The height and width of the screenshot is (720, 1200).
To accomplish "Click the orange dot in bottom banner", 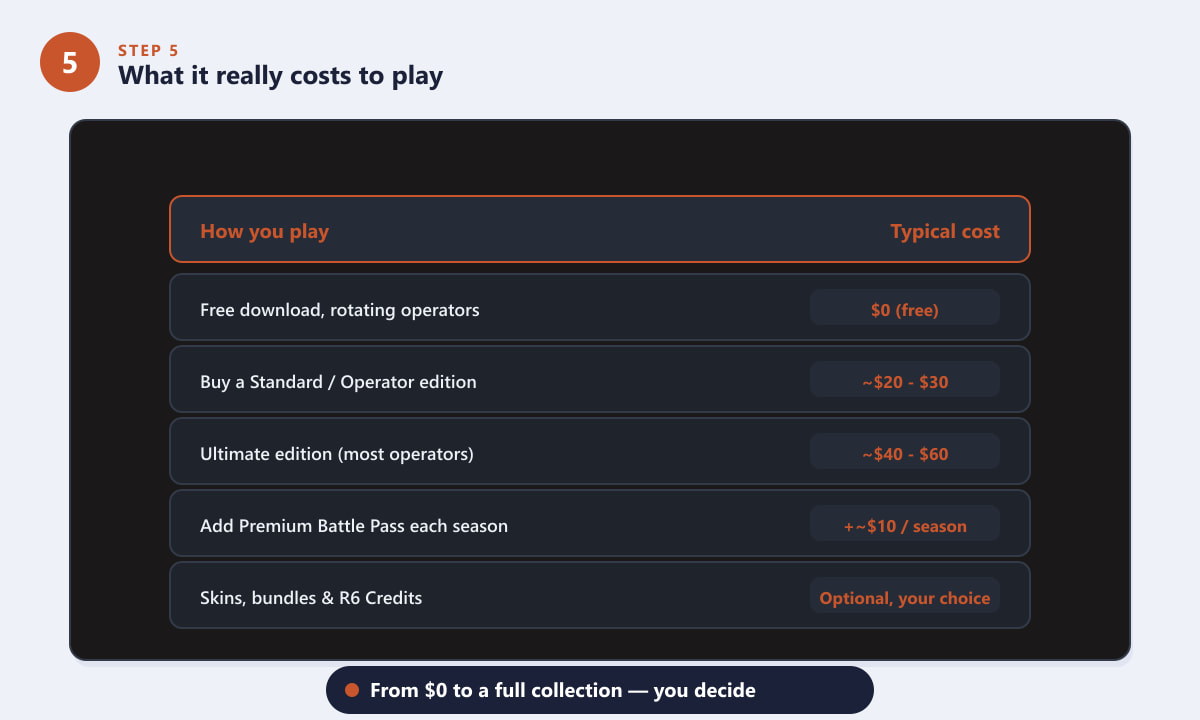I will [x=351, y=690].
